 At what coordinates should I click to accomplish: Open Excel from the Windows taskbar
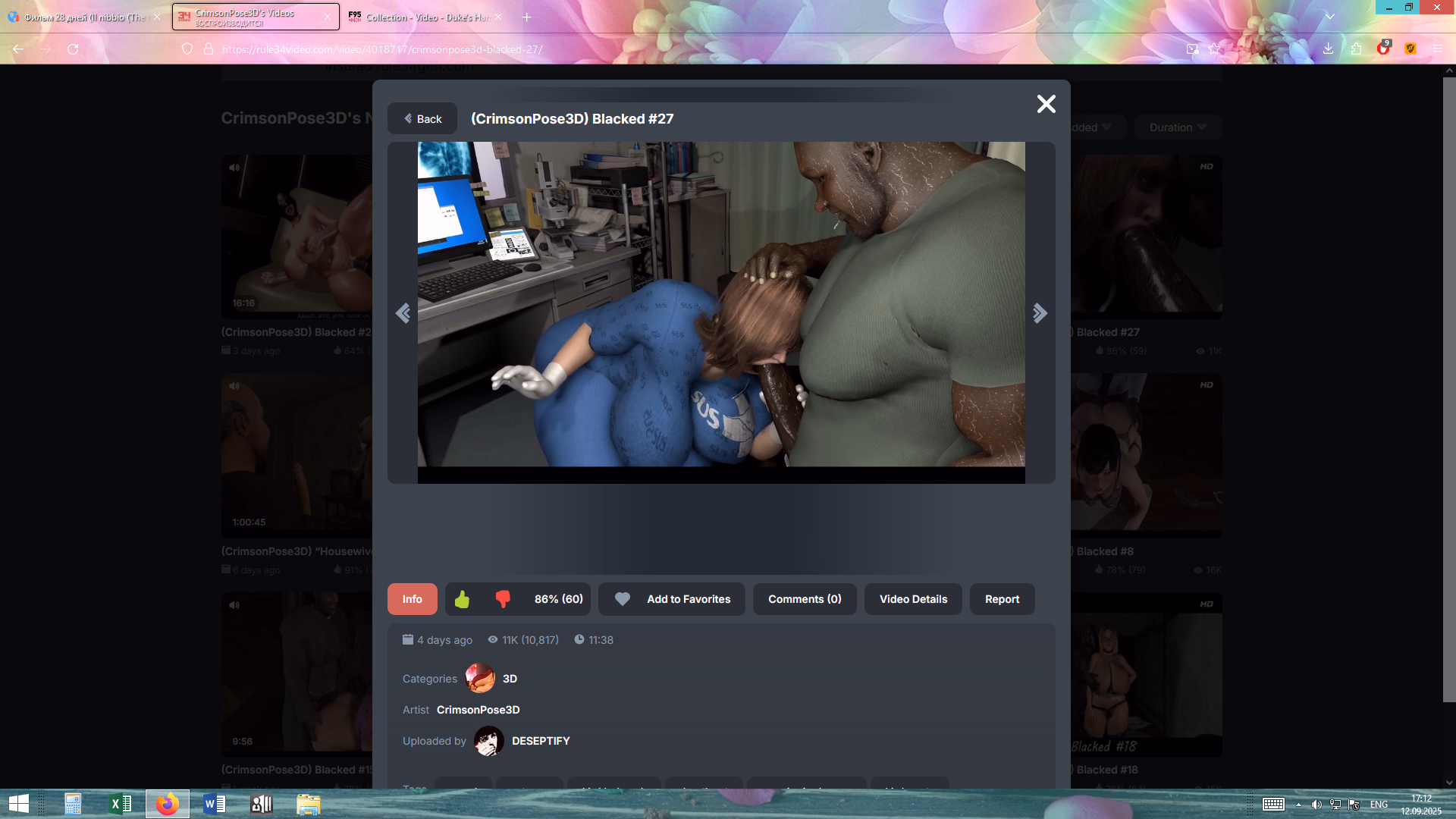[120, 804]
